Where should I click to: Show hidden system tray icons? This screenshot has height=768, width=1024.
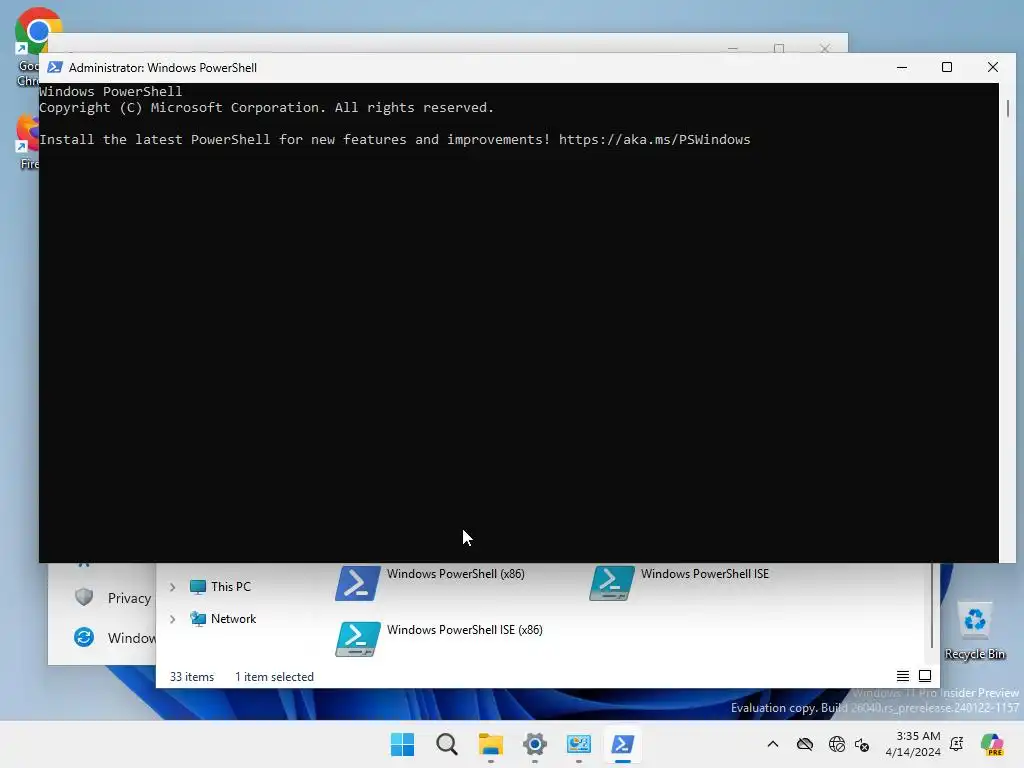(x=773, y=744)
